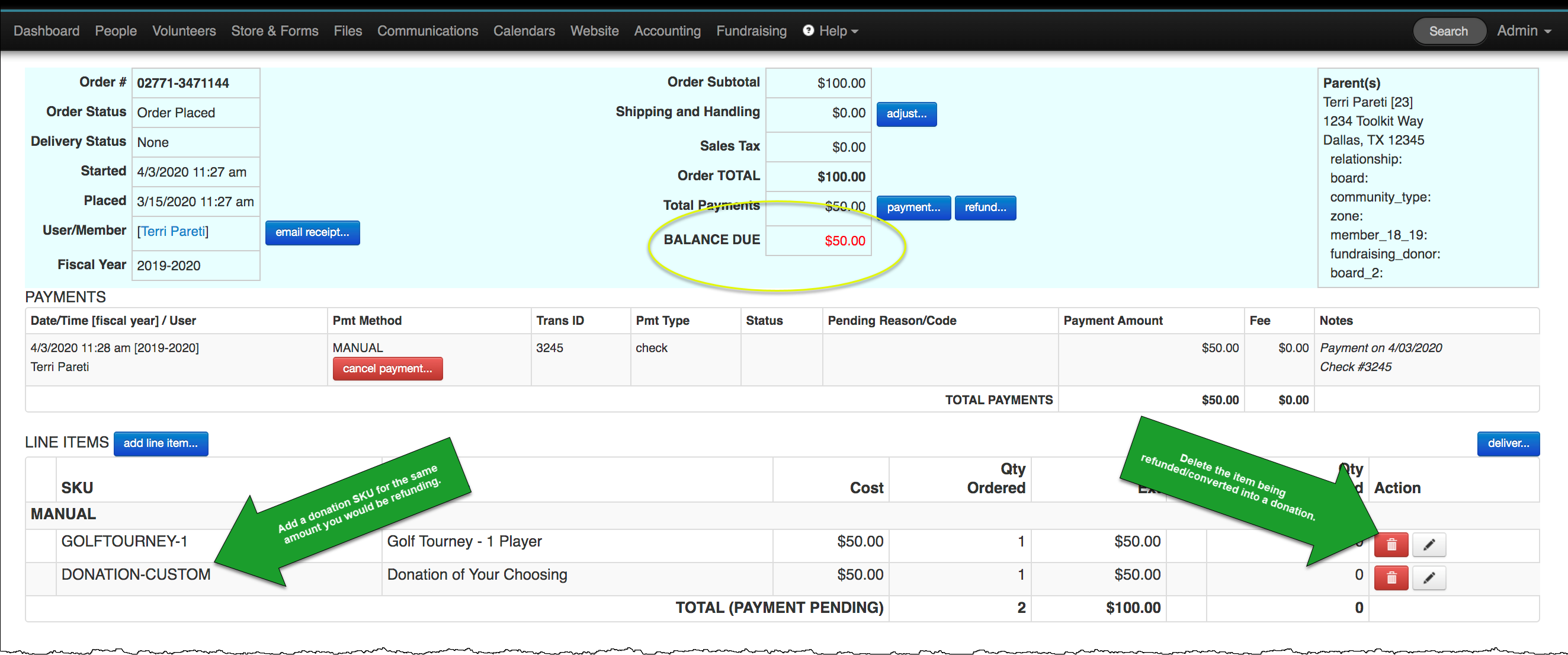Navigate to the Dashboard
This screenshot has height=655, width=1568.
point(46,30)
